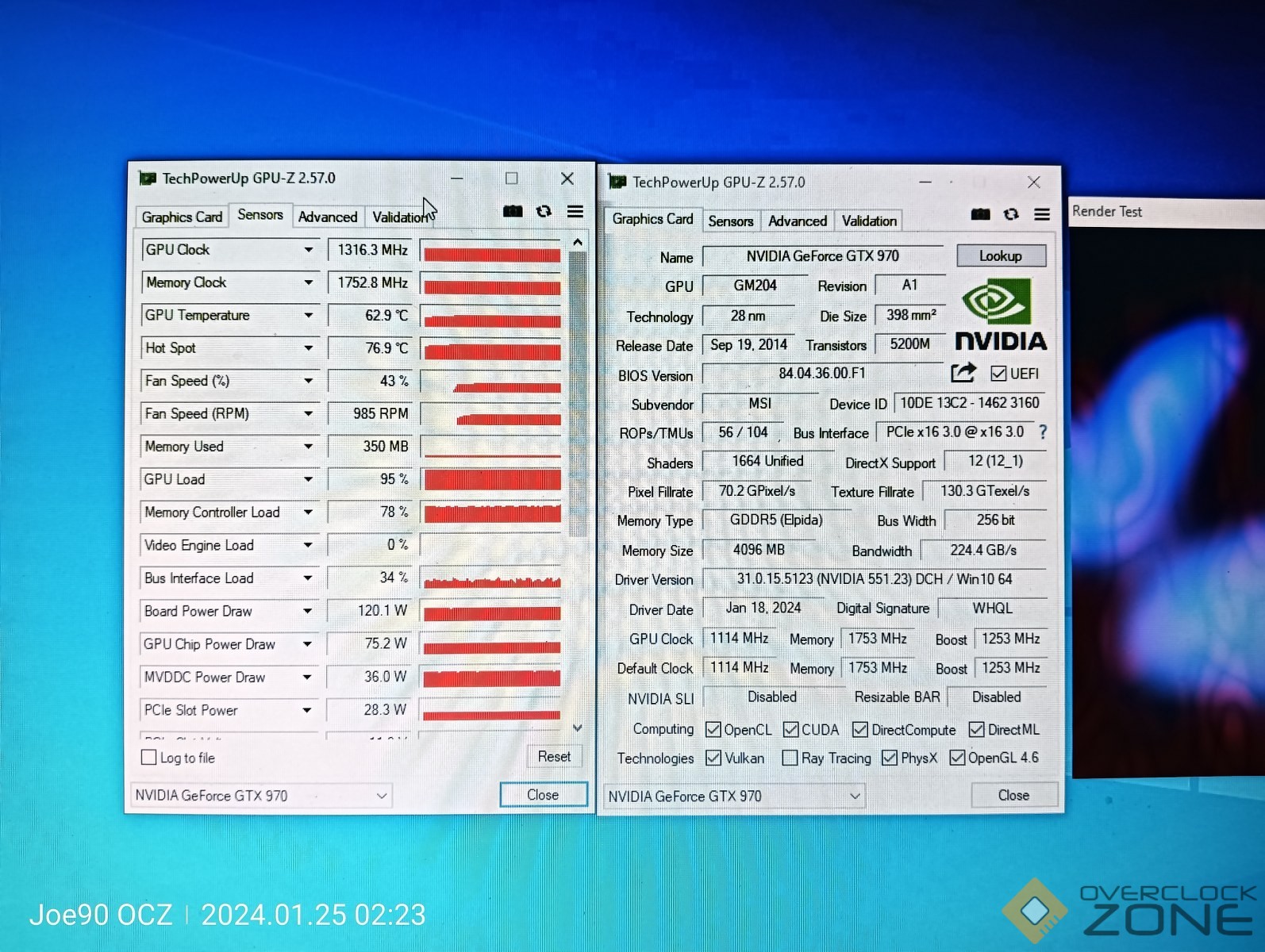Click the refresh icon in Graphics Card window
The image size is (1265, 952).
click(1011, 214)
